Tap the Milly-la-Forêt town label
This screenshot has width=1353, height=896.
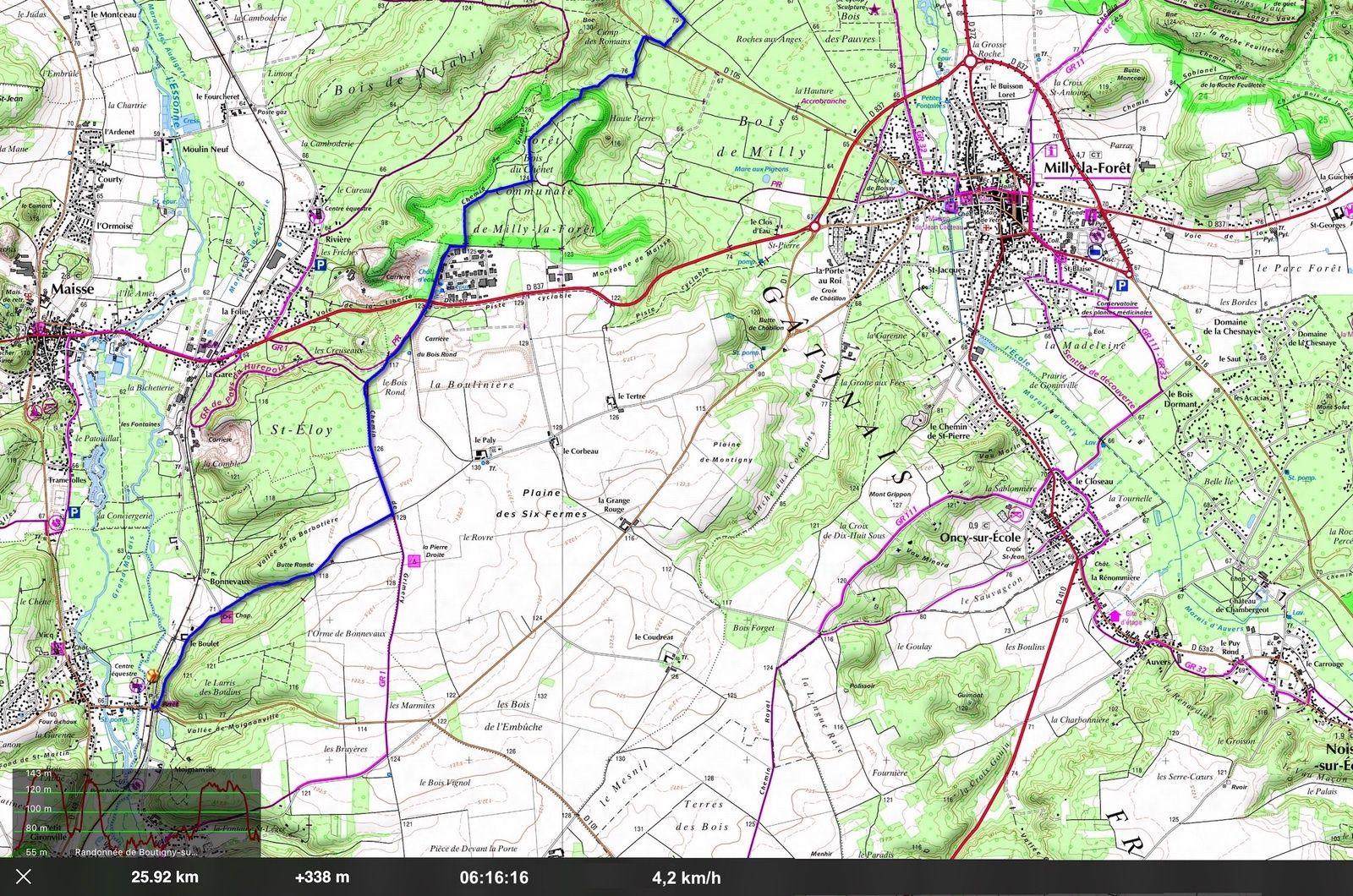(1087, 168)
